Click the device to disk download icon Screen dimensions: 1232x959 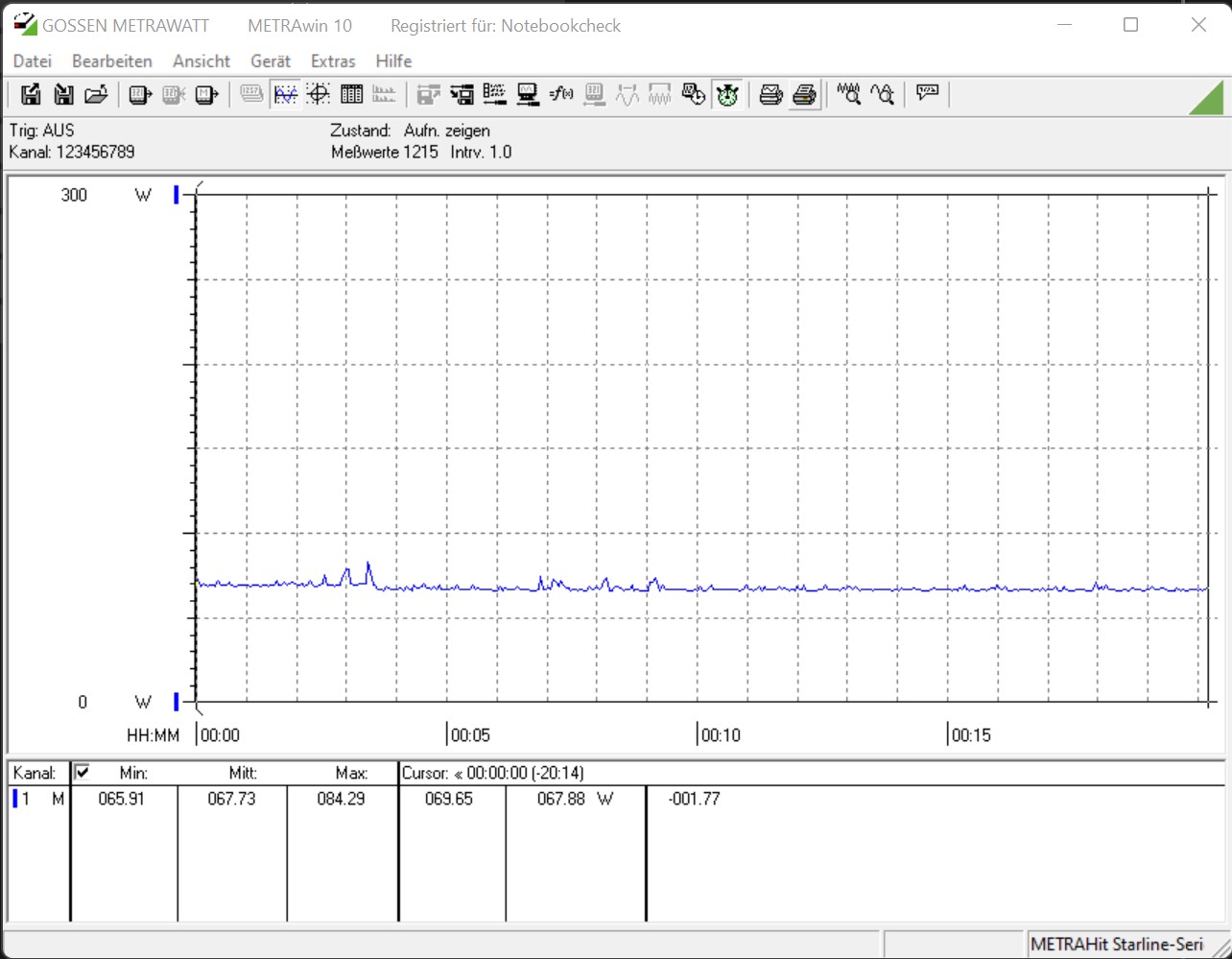pyautogui.click(x=462, y=94)
